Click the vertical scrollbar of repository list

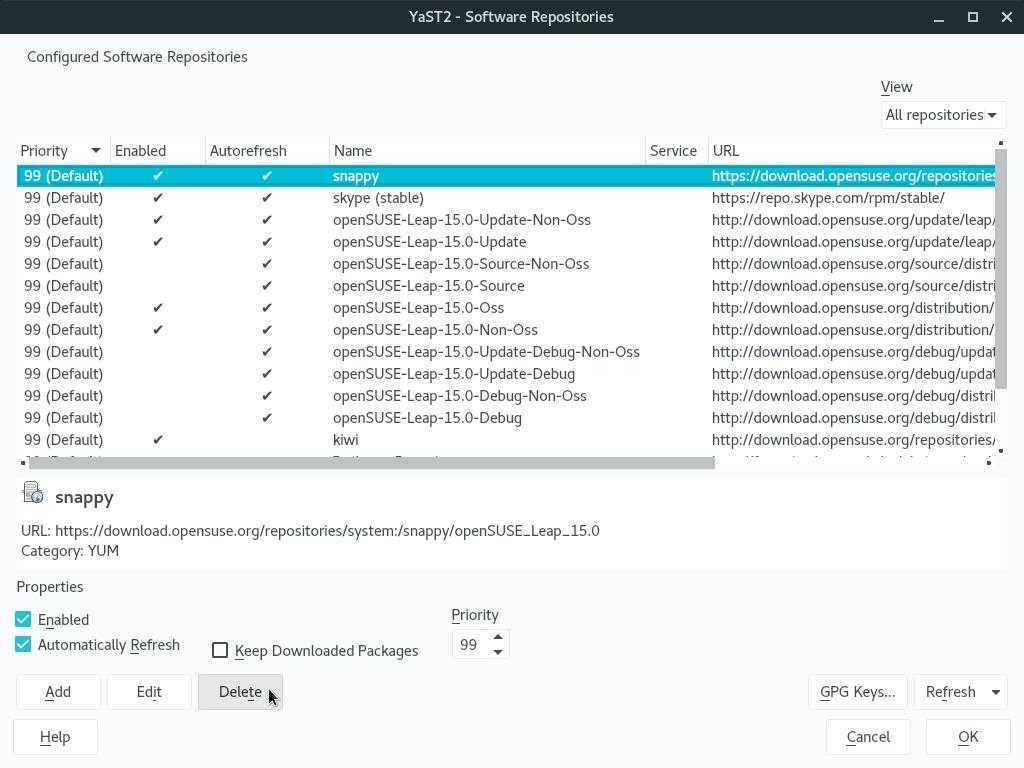pos(1001,270)
